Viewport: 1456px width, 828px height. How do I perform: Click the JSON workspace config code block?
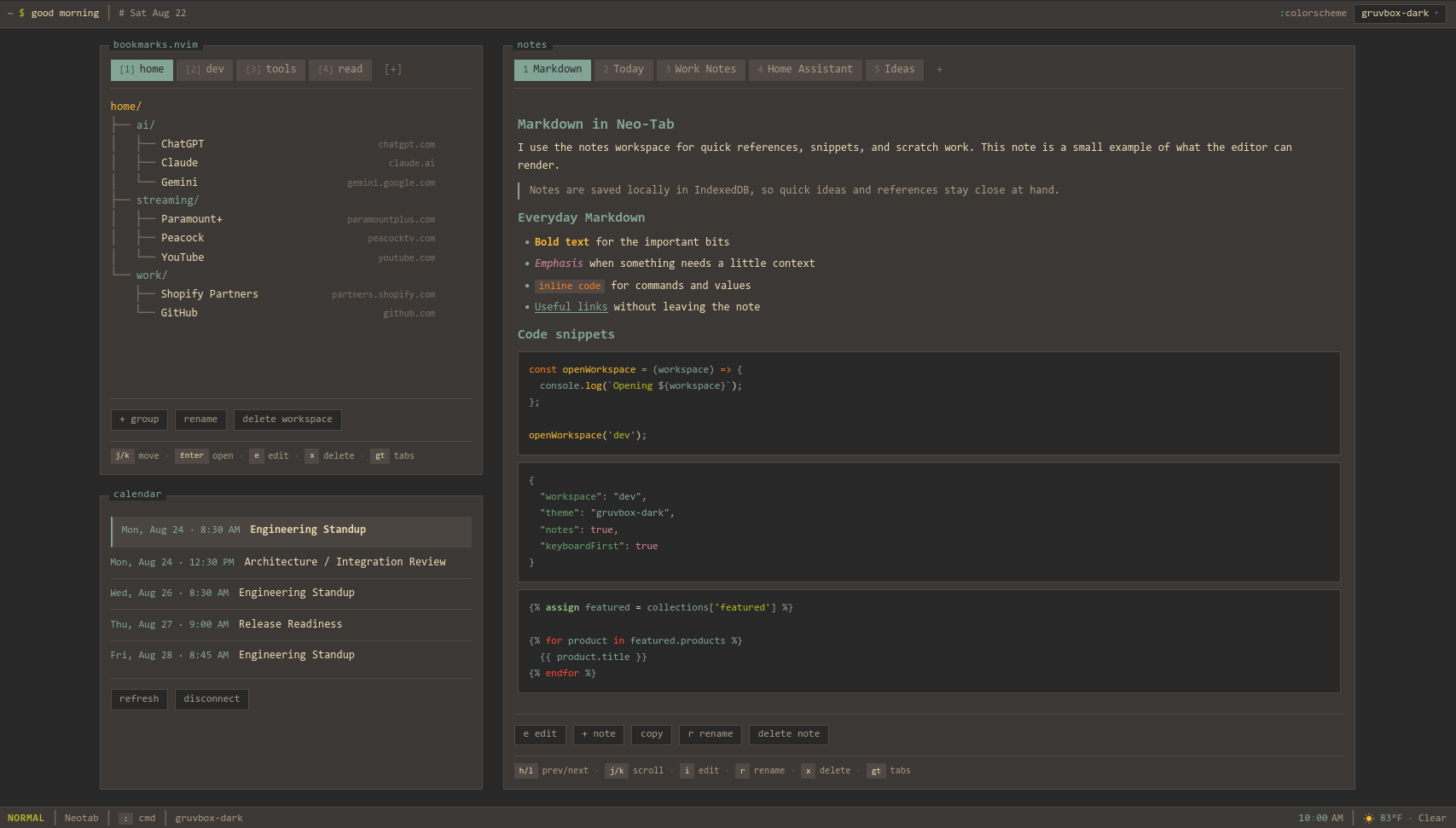coord(929,522)
